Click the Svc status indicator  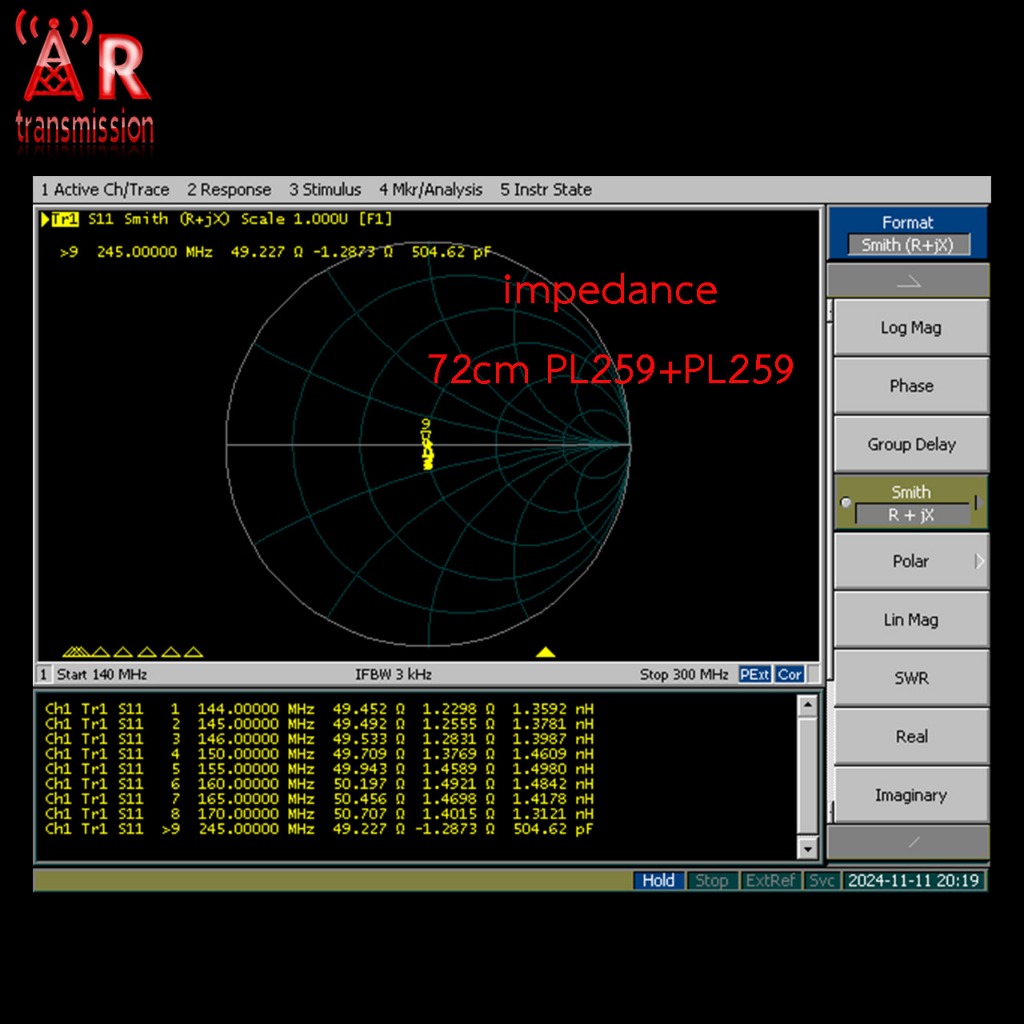point(822,880)
